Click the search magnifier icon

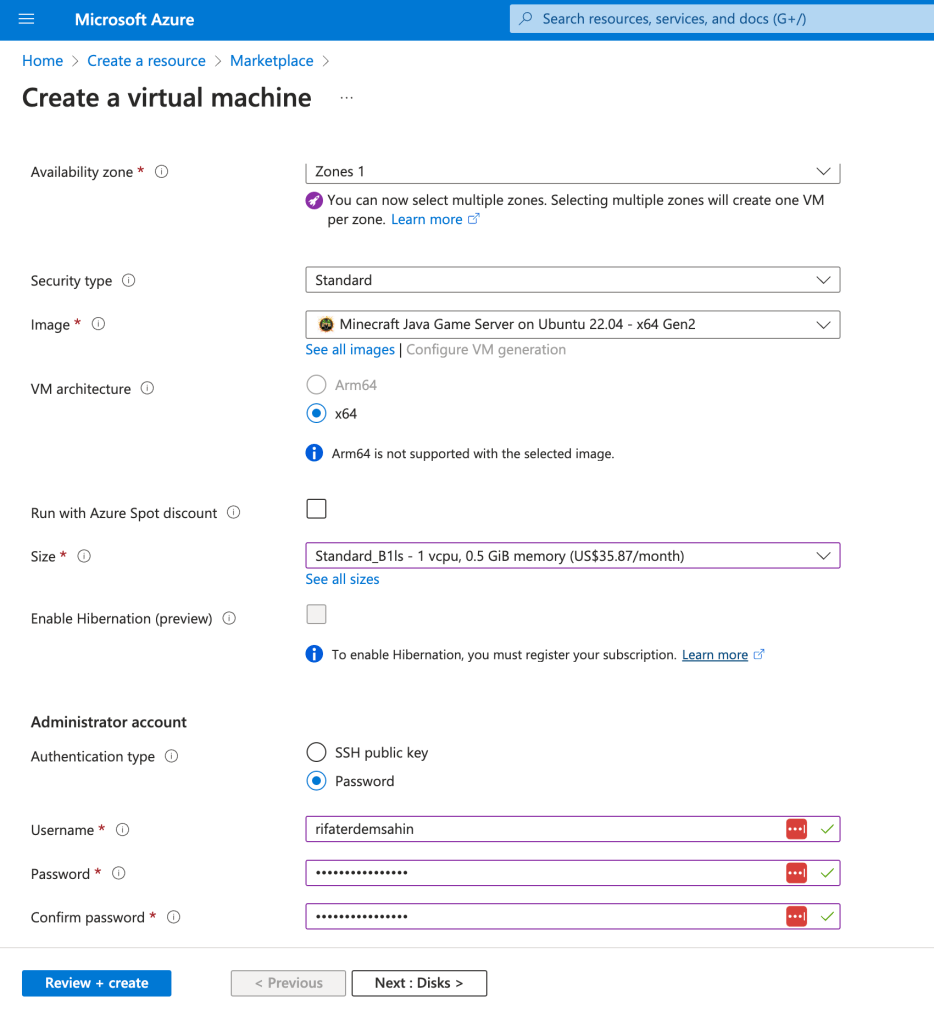[526, 19]
